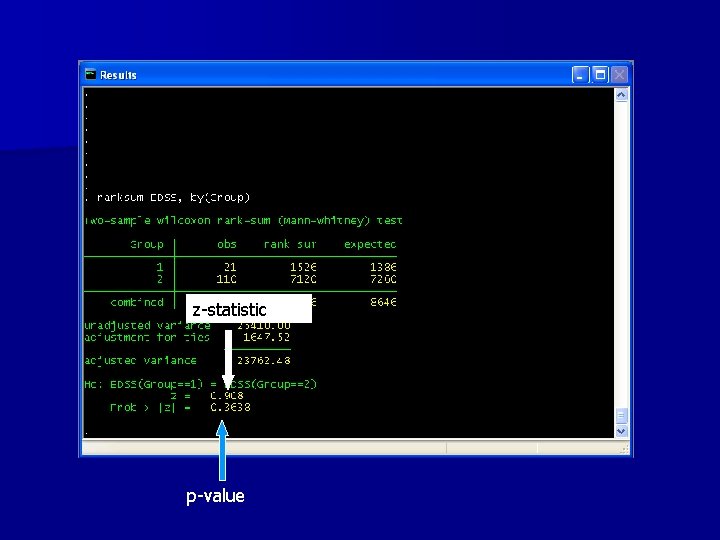Screen dimensions: 720x540
Task: Click the 'combined' row label
Action: (137, 303)
